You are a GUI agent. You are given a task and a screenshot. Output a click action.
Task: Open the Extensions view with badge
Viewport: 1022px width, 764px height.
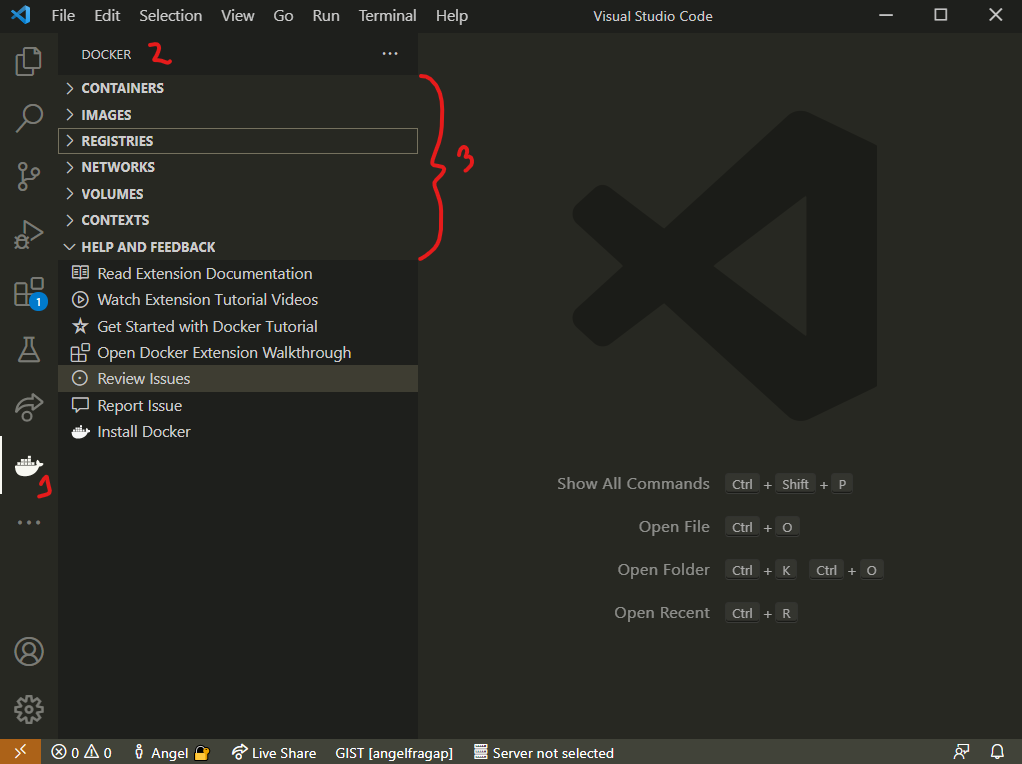tap(30, 293)
